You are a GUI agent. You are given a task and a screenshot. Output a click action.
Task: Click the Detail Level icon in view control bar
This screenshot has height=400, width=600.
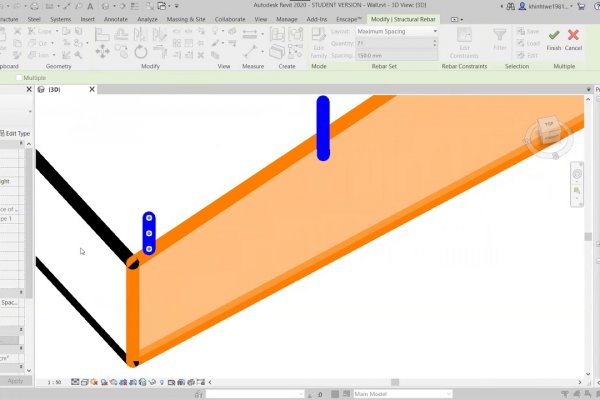(x=75, y=382)
